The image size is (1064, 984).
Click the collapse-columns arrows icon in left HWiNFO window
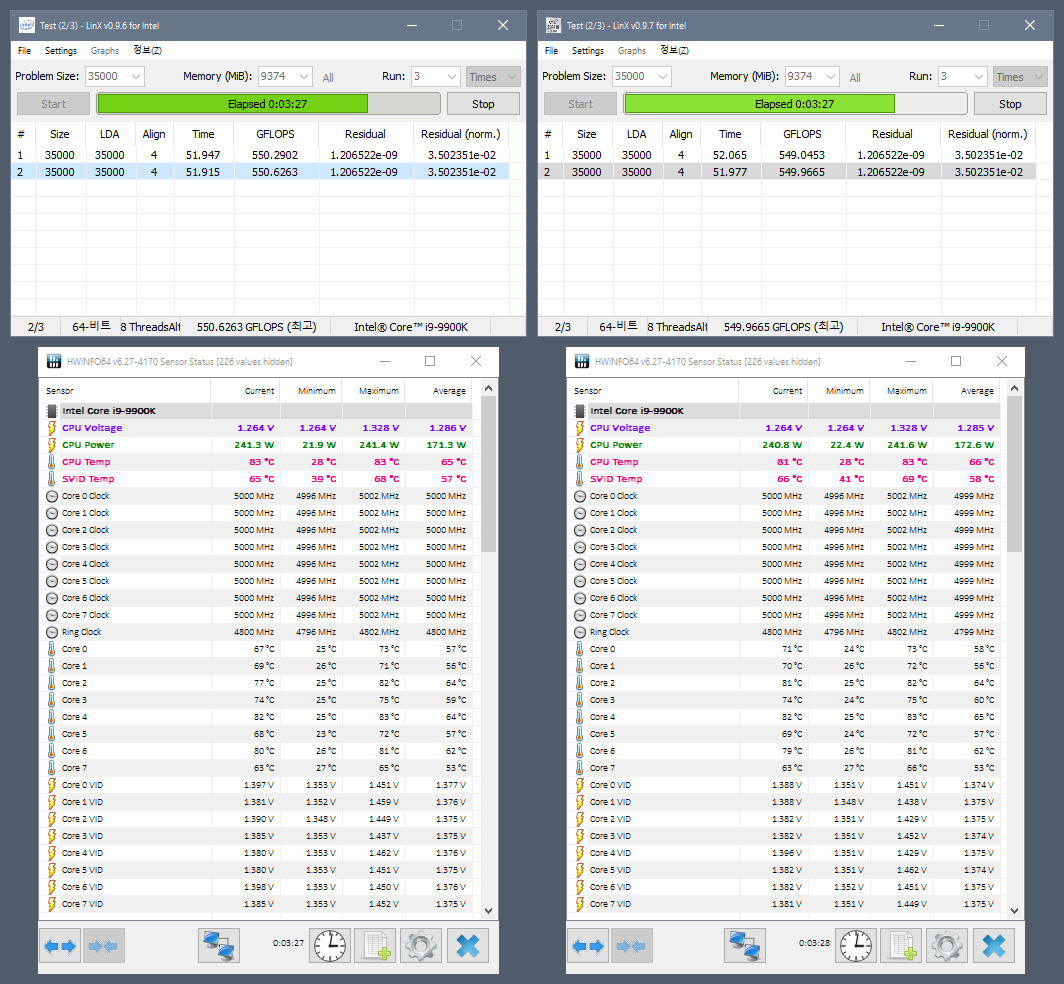point(103,945)
